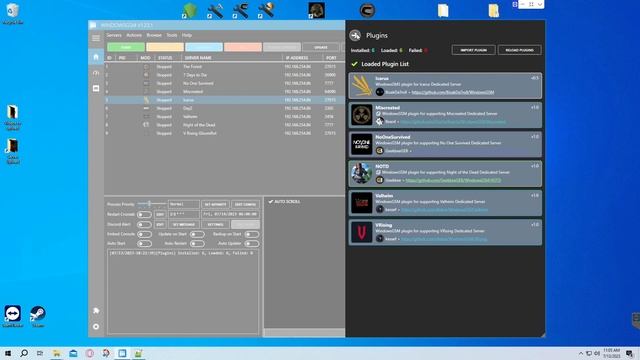The height and width of the screenshot is (360, 640).
Task: Click the Miscreated plugin logo
Action: pos(362,115)
